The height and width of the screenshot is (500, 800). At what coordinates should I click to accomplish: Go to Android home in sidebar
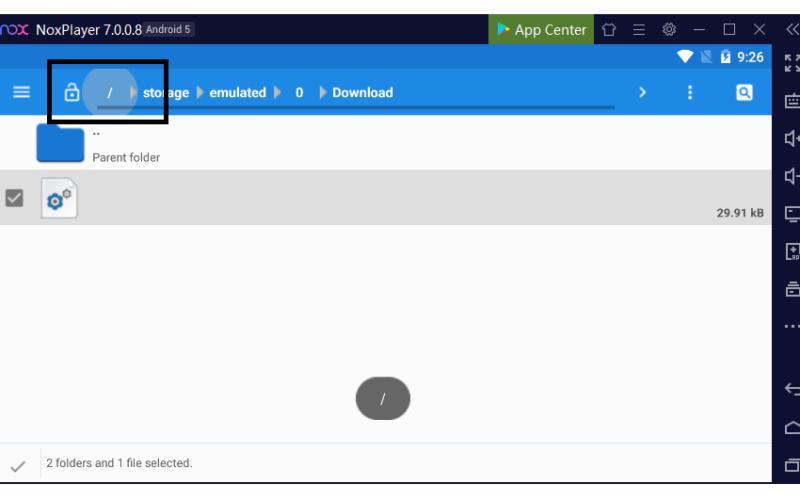792,428
